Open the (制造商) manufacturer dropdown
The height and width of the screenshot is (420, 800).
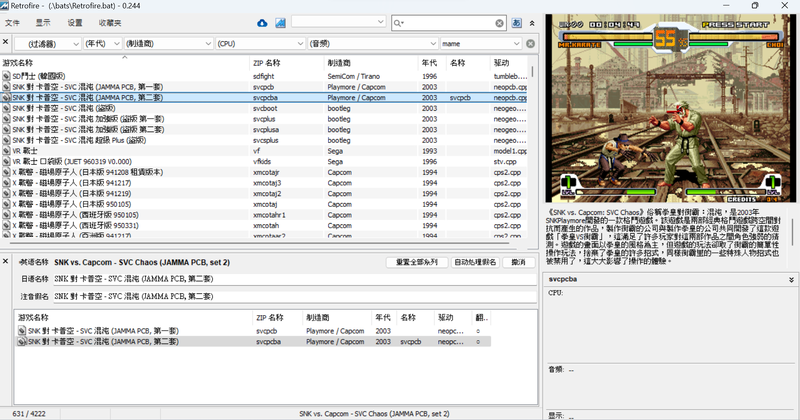point(168,44)
